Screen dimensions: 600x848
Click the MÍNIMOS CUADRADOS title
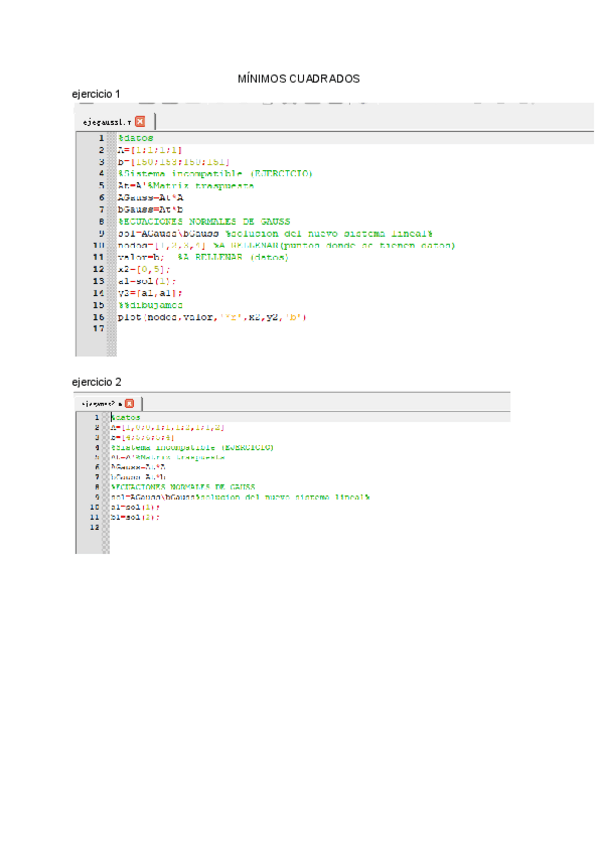coord(298,79)
